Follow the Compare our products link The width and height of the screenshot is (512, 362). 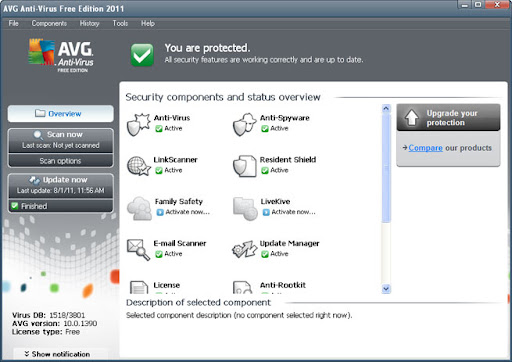coord(425,148)
